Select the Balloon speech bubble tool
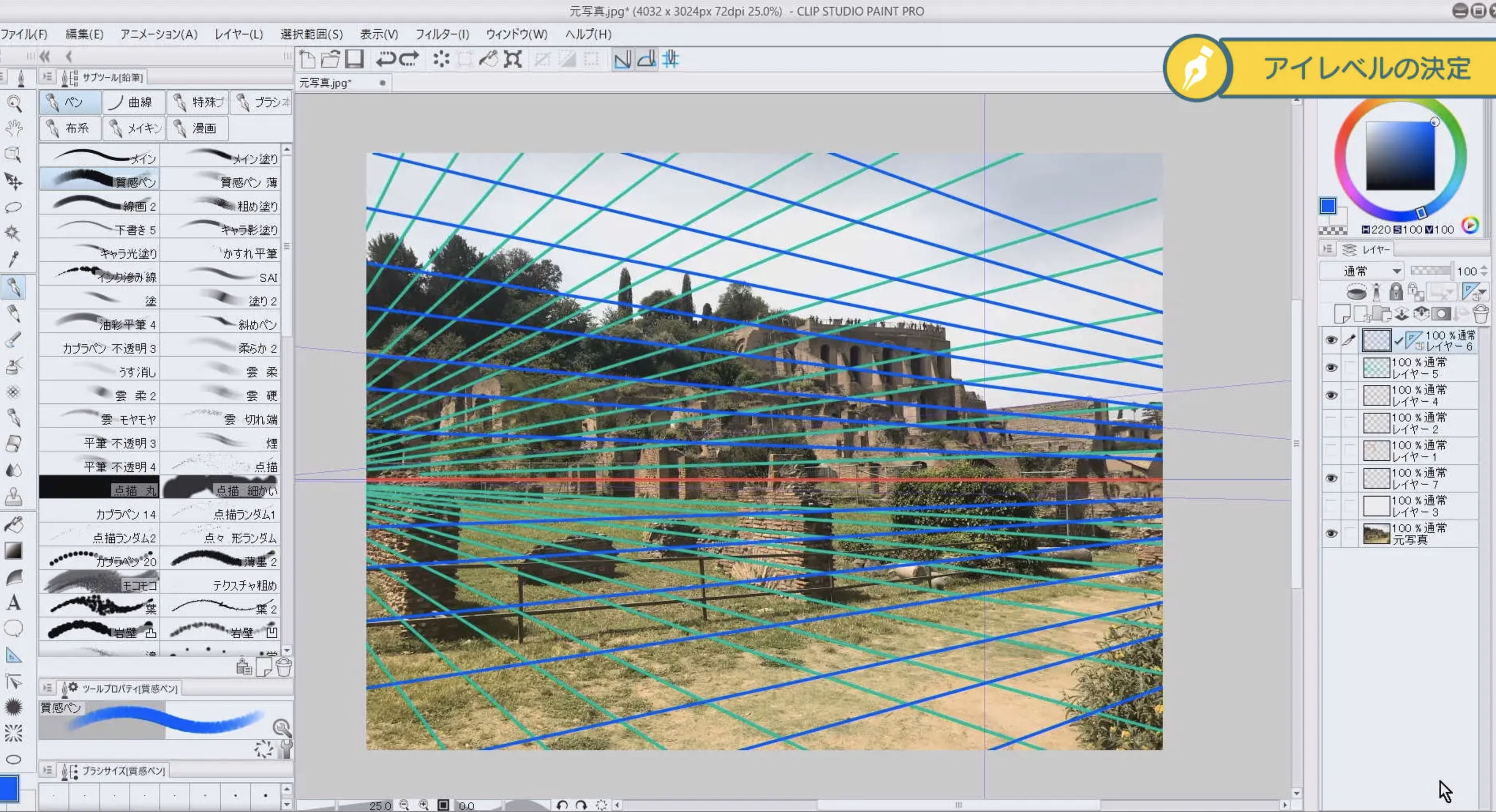Image resolution: width=1496 pixels, height=812 pixels. click(14, 629)
